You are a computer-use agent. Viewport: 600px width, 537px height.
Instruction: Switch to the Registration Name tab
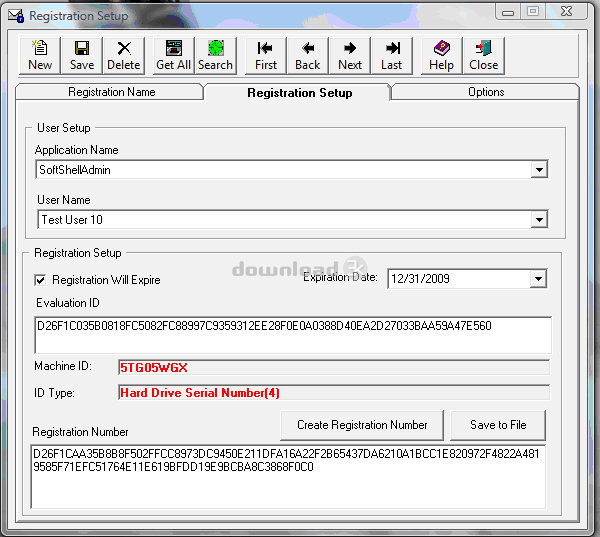point(111,92)
